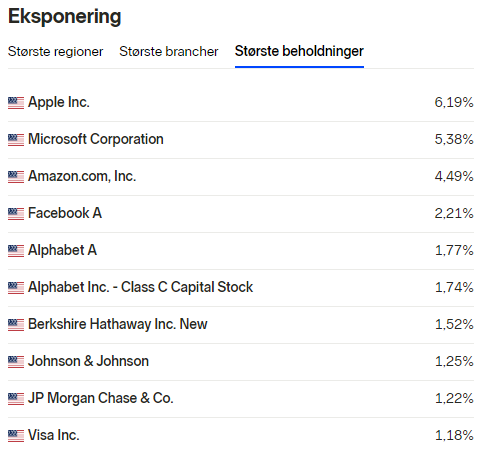
Task: Click the flag icon beside Johnson & Johnson
Action: pyautogui.click(x=16, y=362)
